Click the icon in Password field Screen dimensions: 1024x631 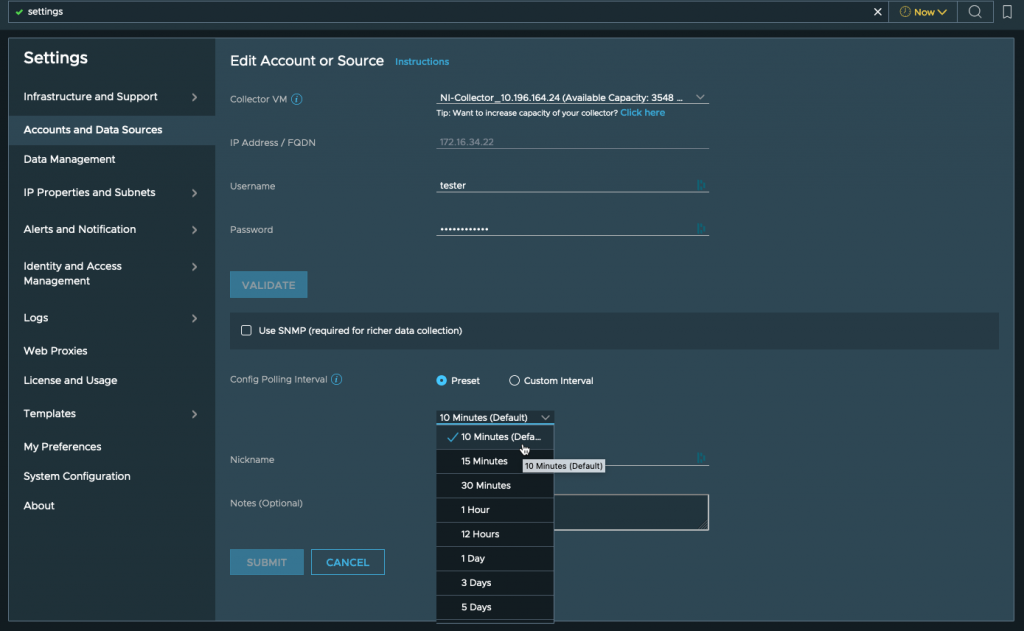[701, 229]
